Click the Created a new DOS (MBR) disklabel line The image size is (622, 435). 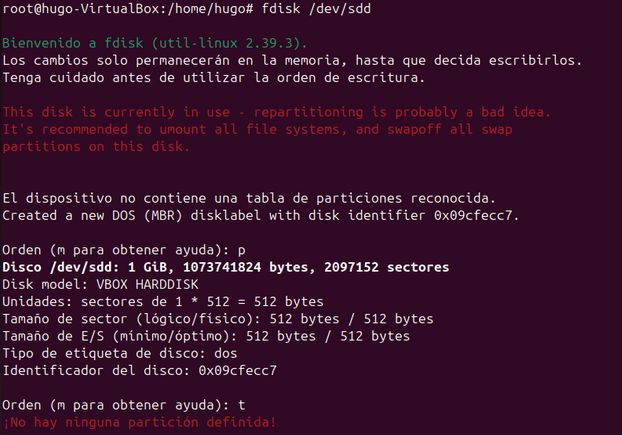(x=272, y=215)
